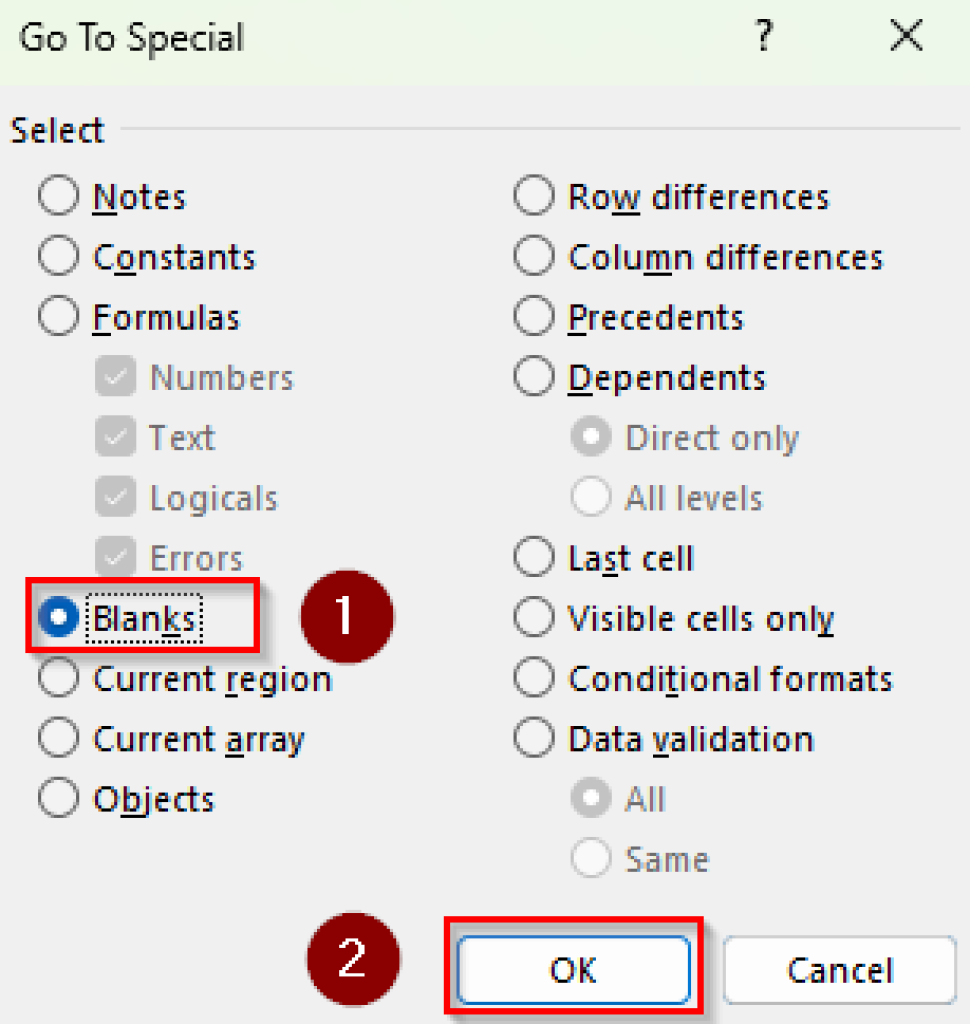Select Last cell
The image size is (970, 1024).
click(534, 557)
